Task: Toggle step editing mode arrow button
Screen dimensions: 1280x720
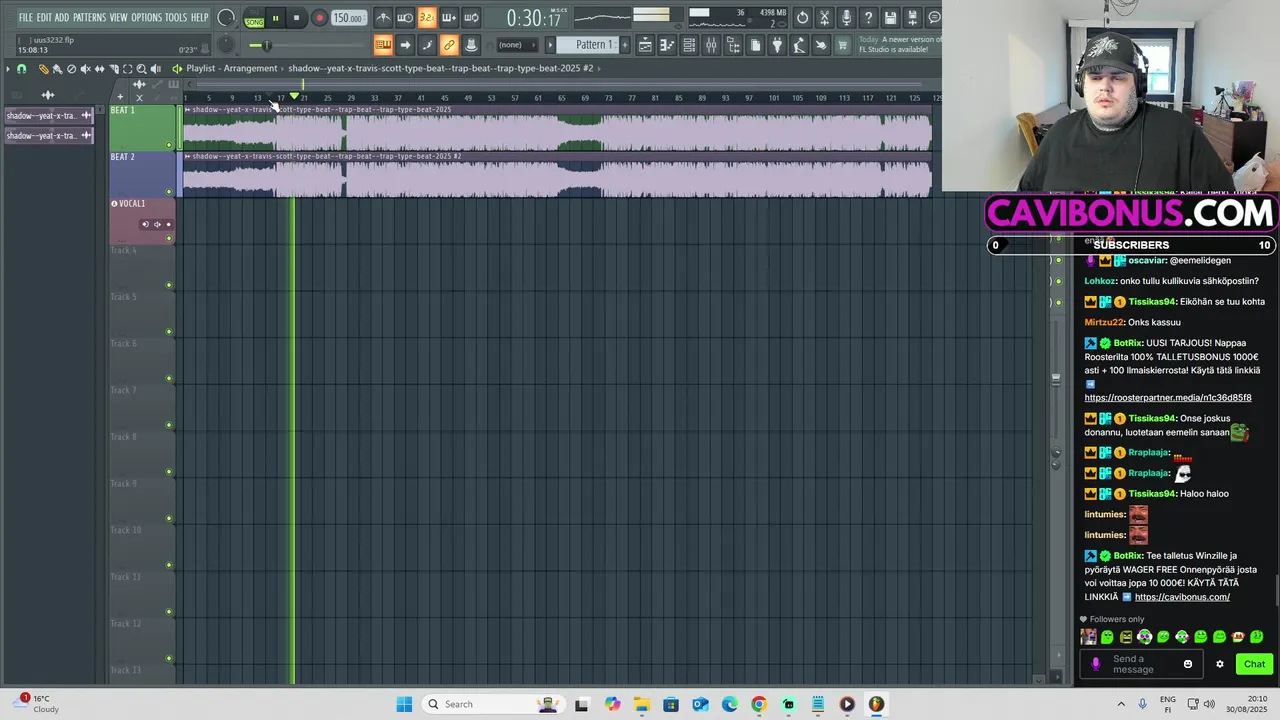Action: (405, 45)
